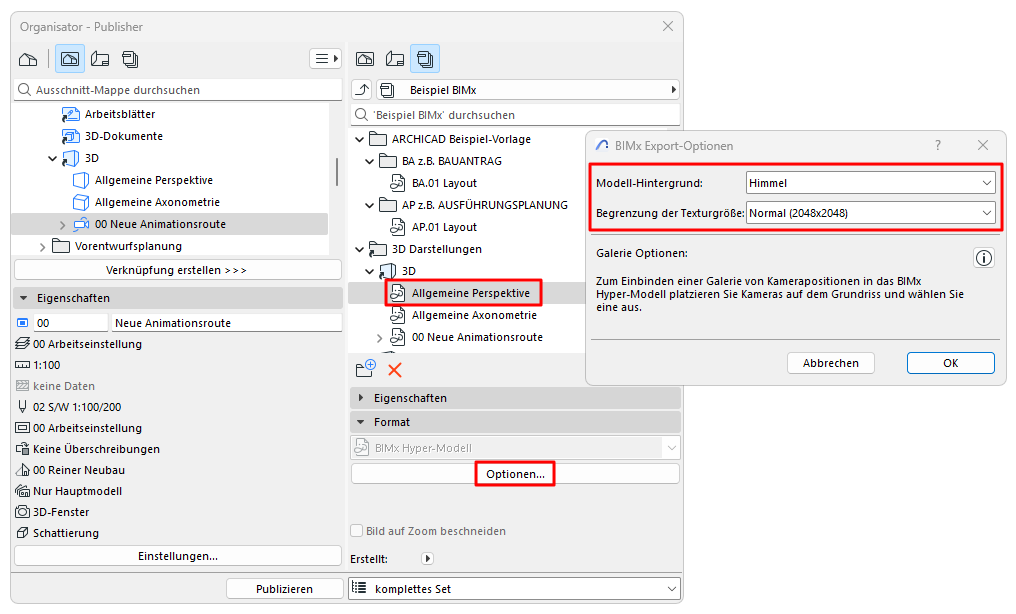Edit view name field Neue Animationsroute
The width and height of the screenshot is (1016, 614).
pos(227,323)
